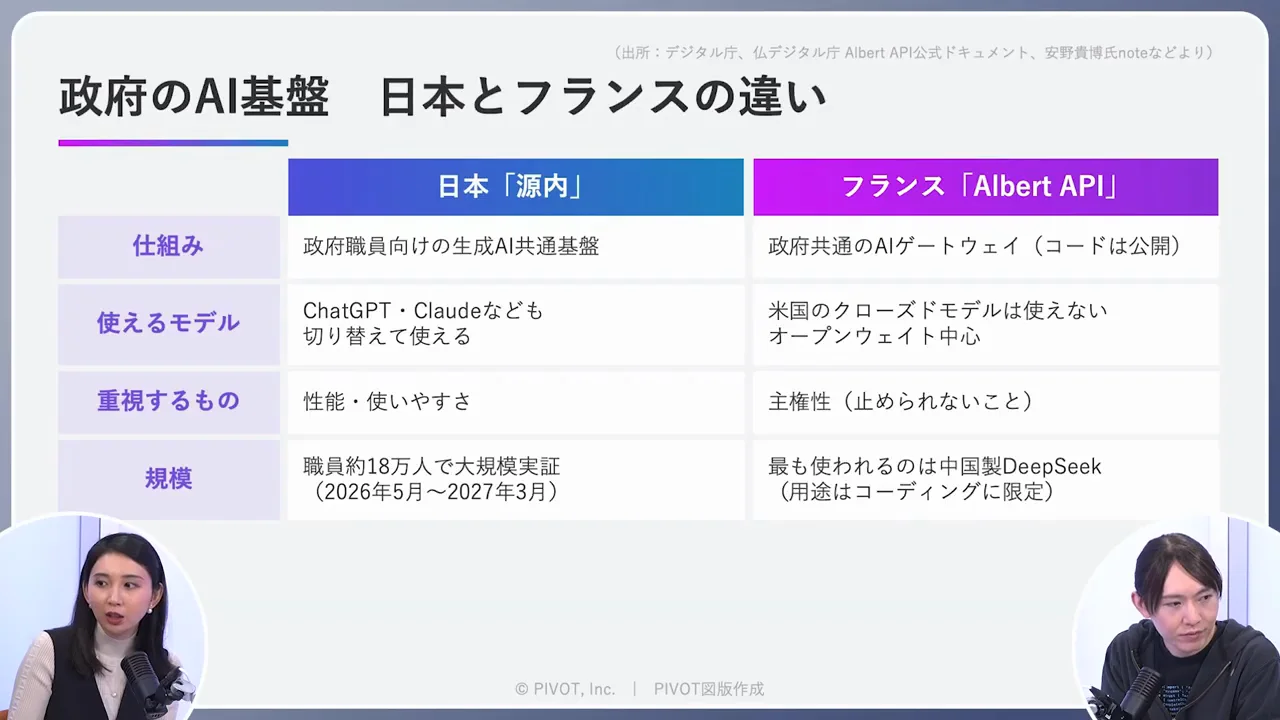Select the source note starting with 出所：デジタル庁
1280x720 pixels.
pyautogui.click(x=914, y=52)
